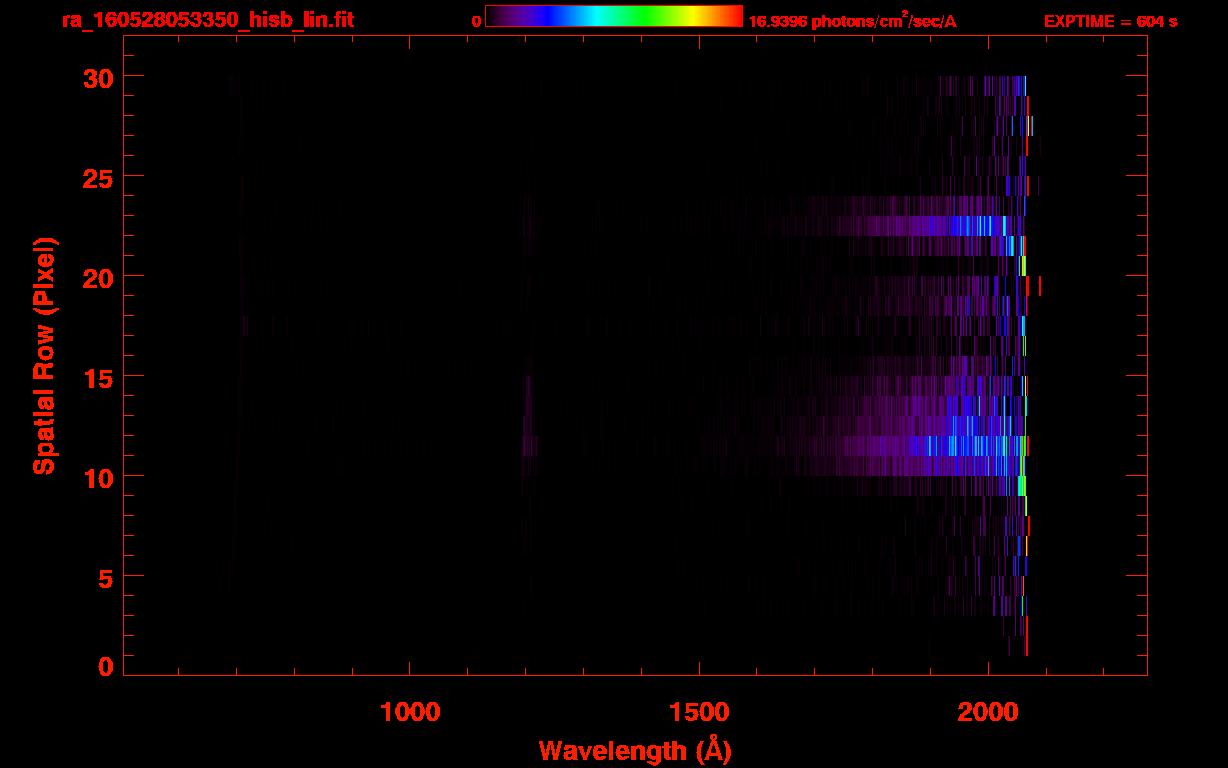Image resolution: width=1228 pixels, height=768 pixels.
Task: Click the rainbow color scale bar
Action: pos(614,16)
